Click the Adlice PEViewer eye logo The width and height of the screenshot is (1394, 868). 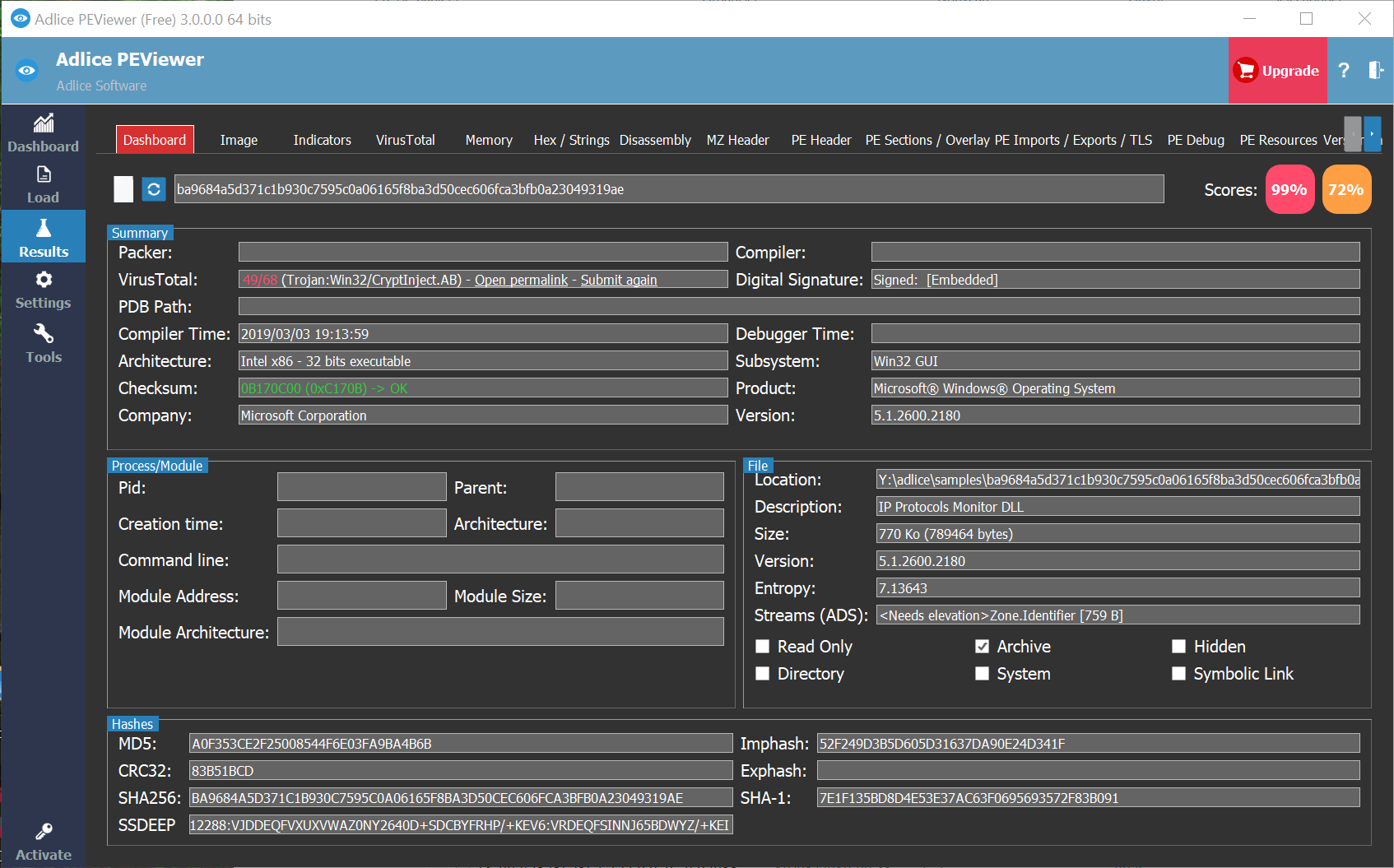(27, 71)
